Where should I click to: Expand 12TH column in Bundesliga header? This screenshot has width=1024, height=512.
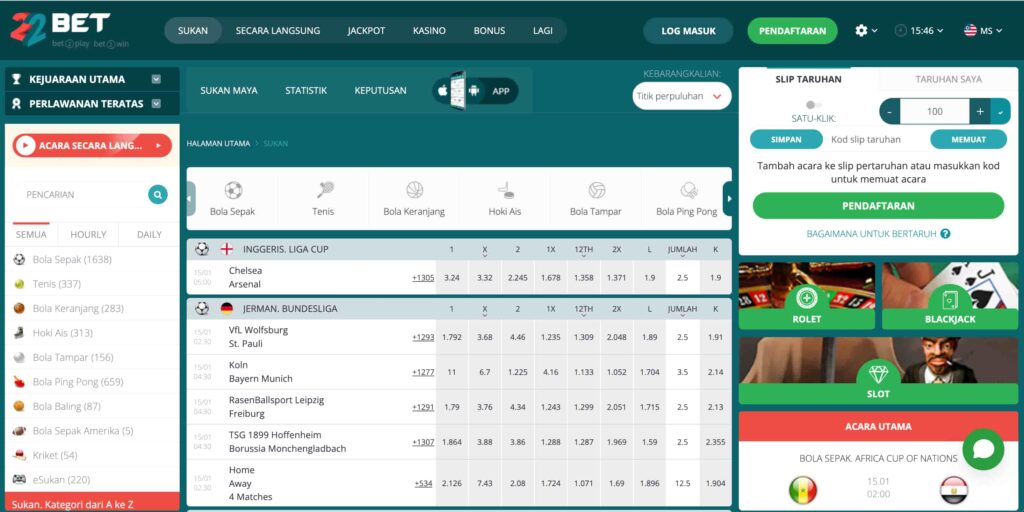[x=583, y=315]
